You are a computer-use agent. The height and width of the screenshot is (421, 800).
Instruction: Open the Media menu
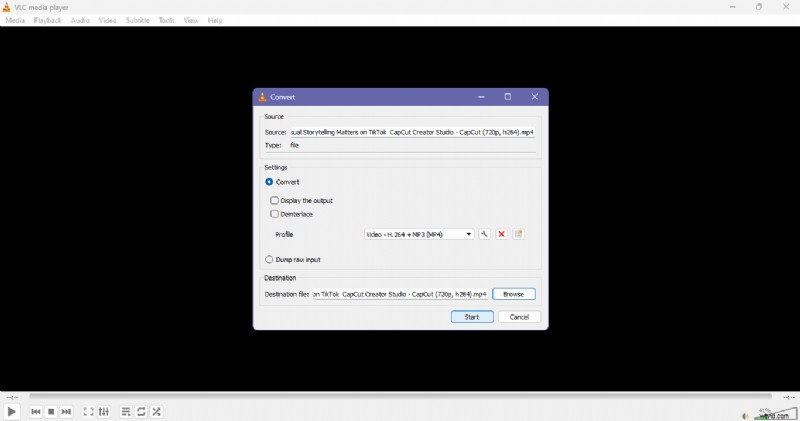coord(15,20)
